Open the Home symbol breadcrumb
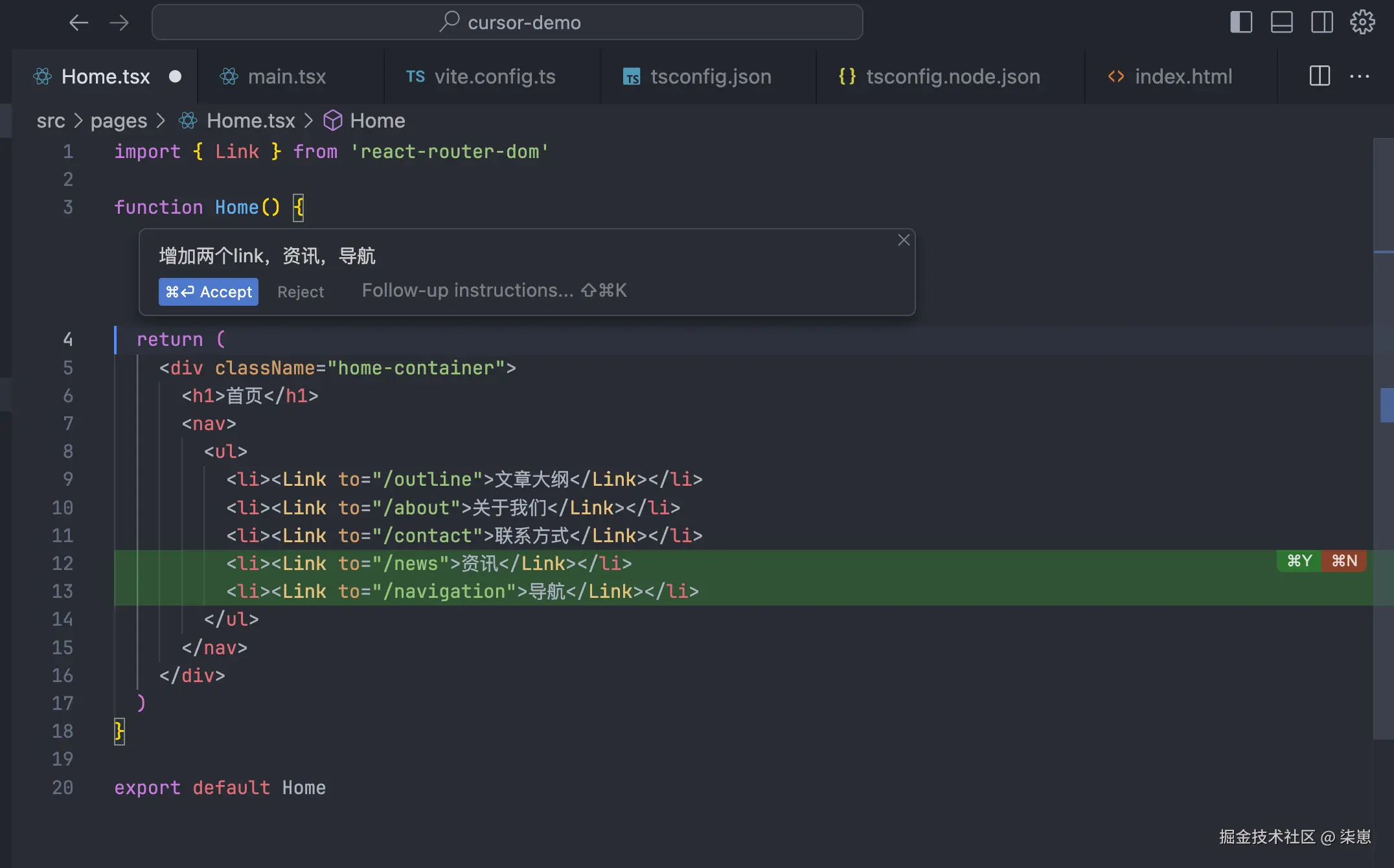 [x=377, y=121]
